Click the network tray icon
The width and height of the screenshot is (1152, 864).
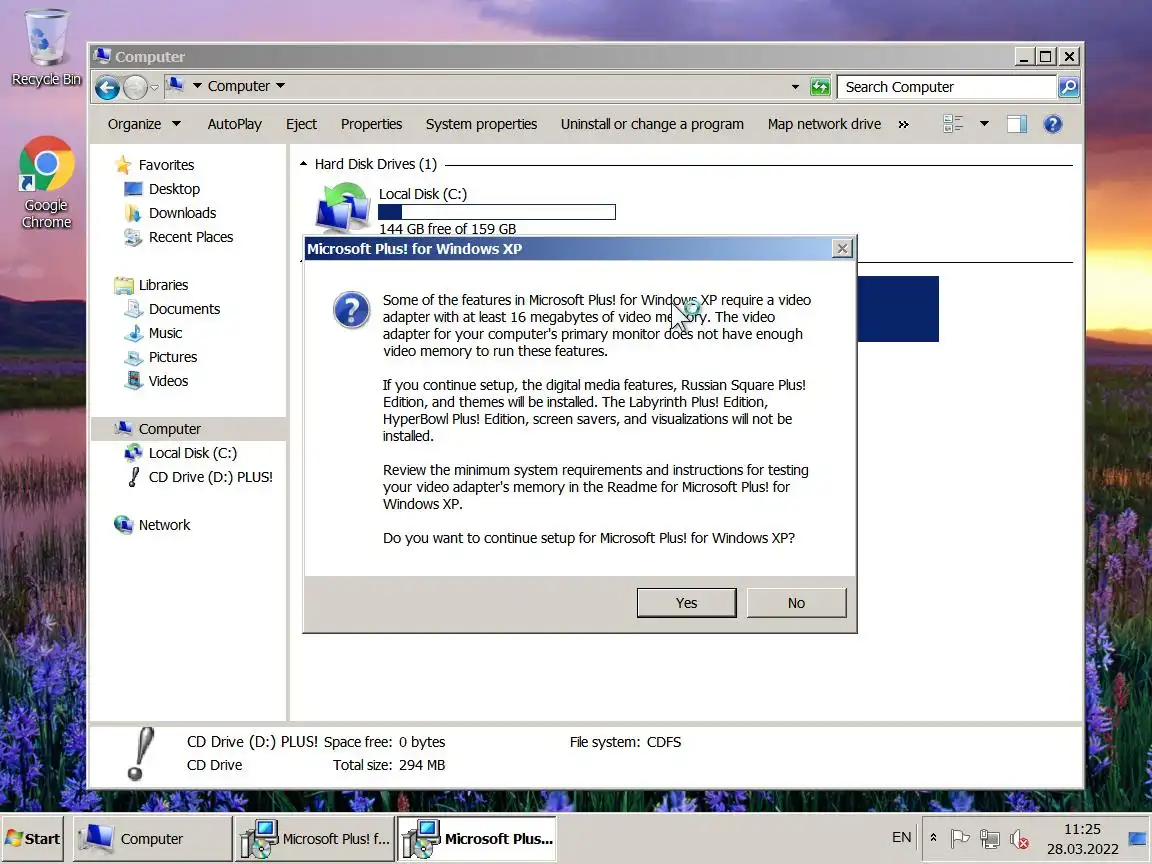tap(989, 838)
